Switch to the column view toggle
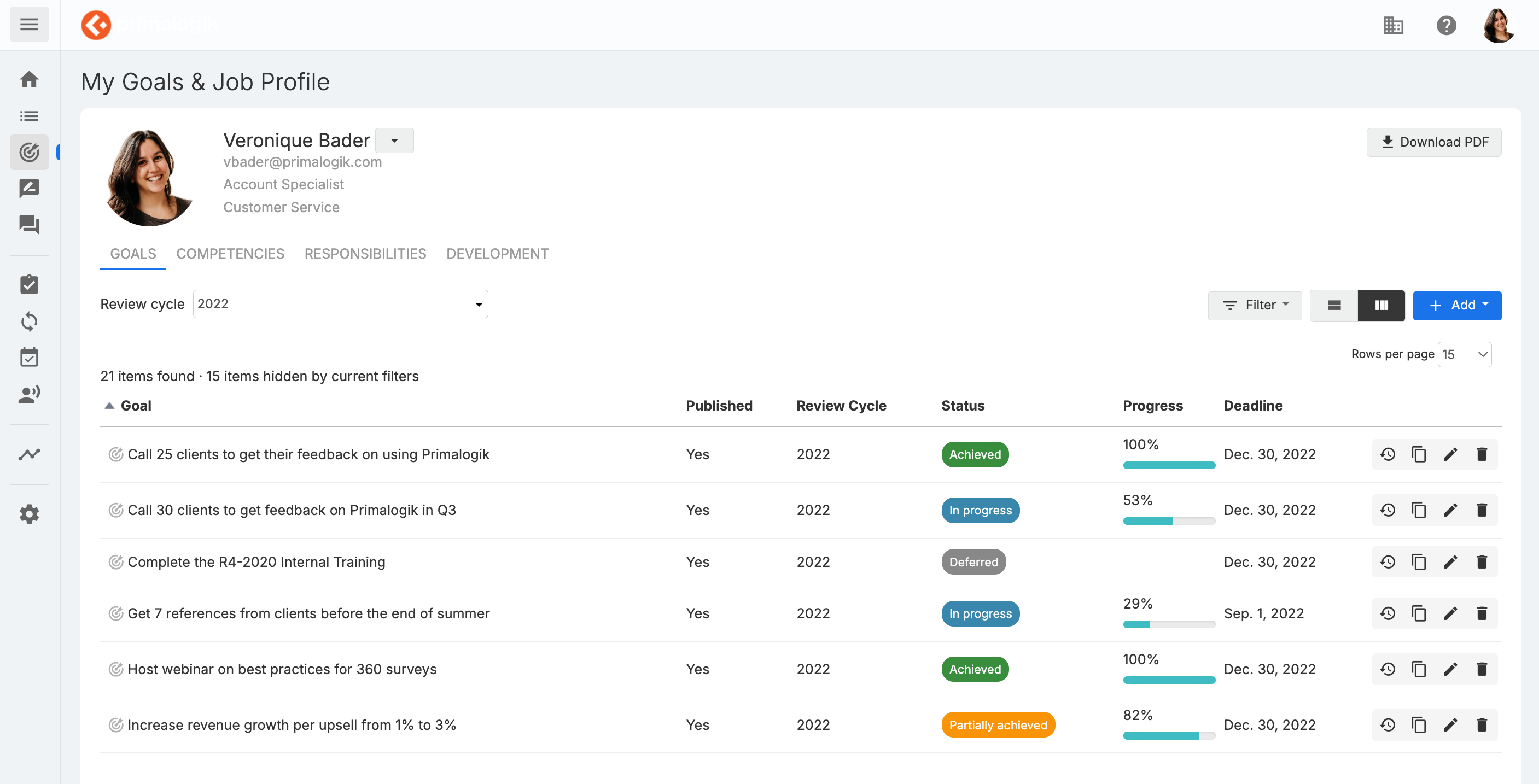 (1381, 305)
